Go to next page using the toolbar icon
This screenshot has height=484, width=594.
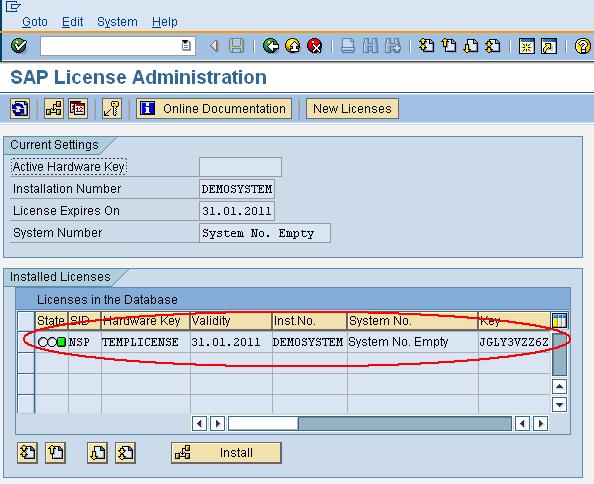[471, 46]
